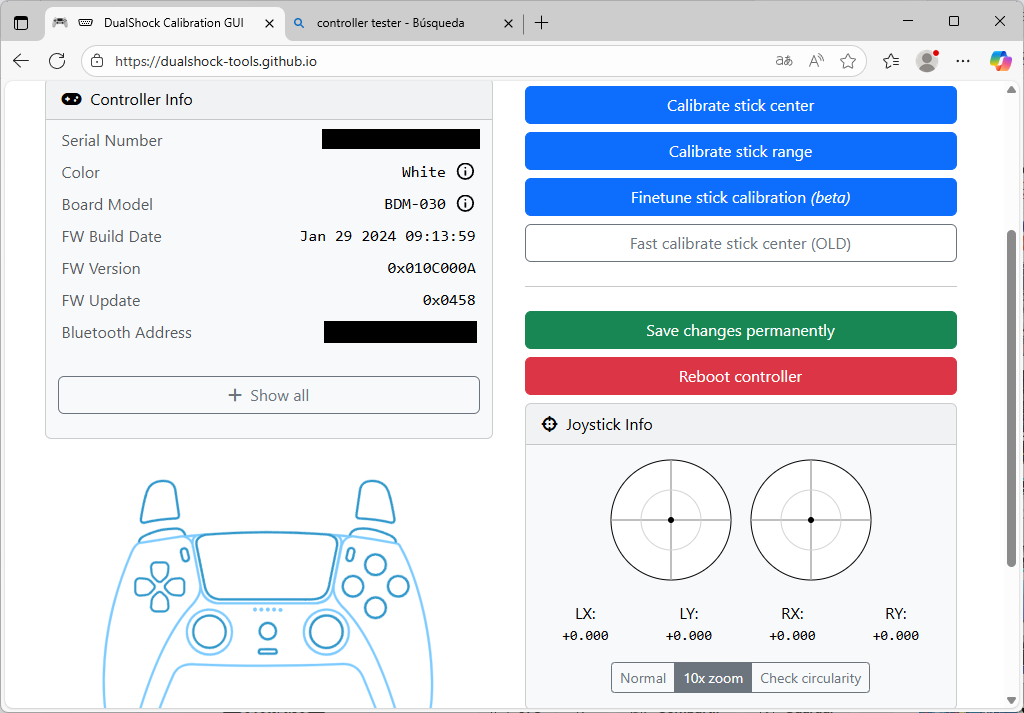Click the FW Version value 0x010C000A
This screenshot has height=713, width=1024.
[x=431, y=268]
